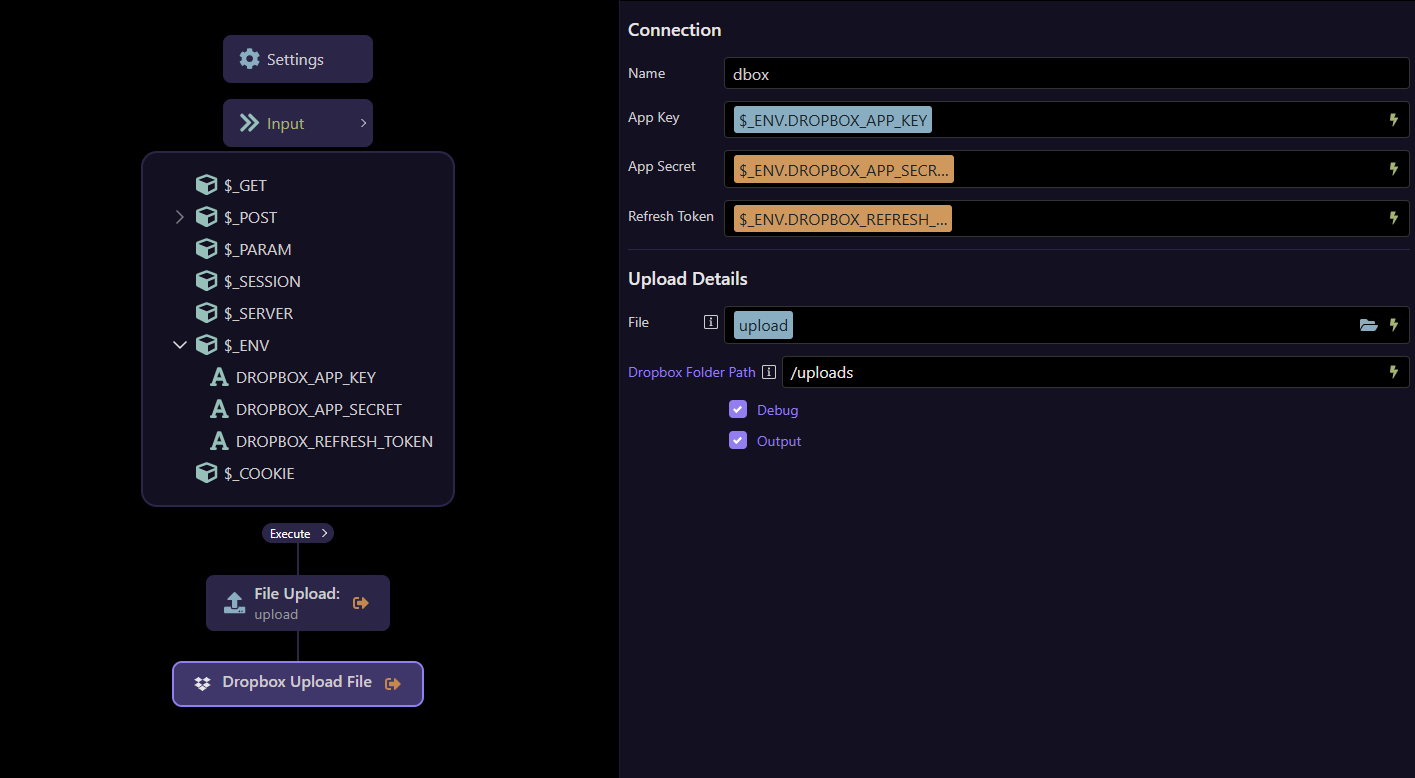Click the output arrow icon on File Upload step

[x=361, y=603]
